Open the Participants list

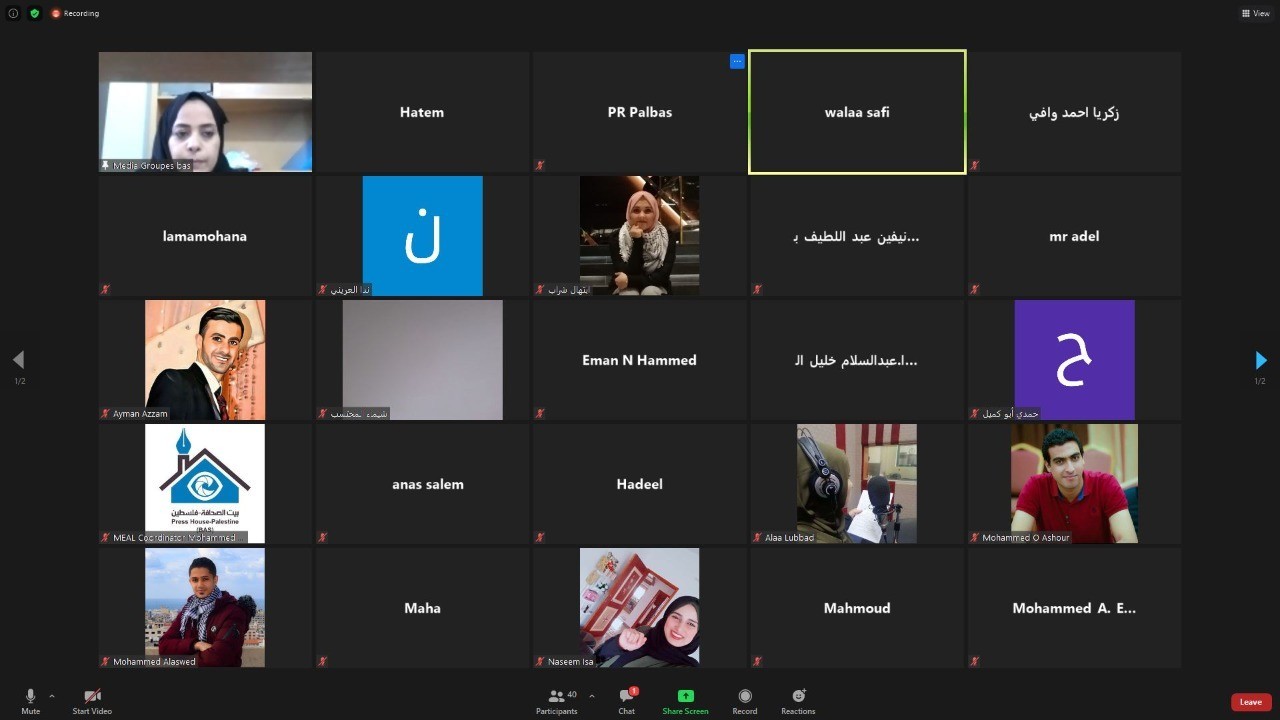pos(556,700)
